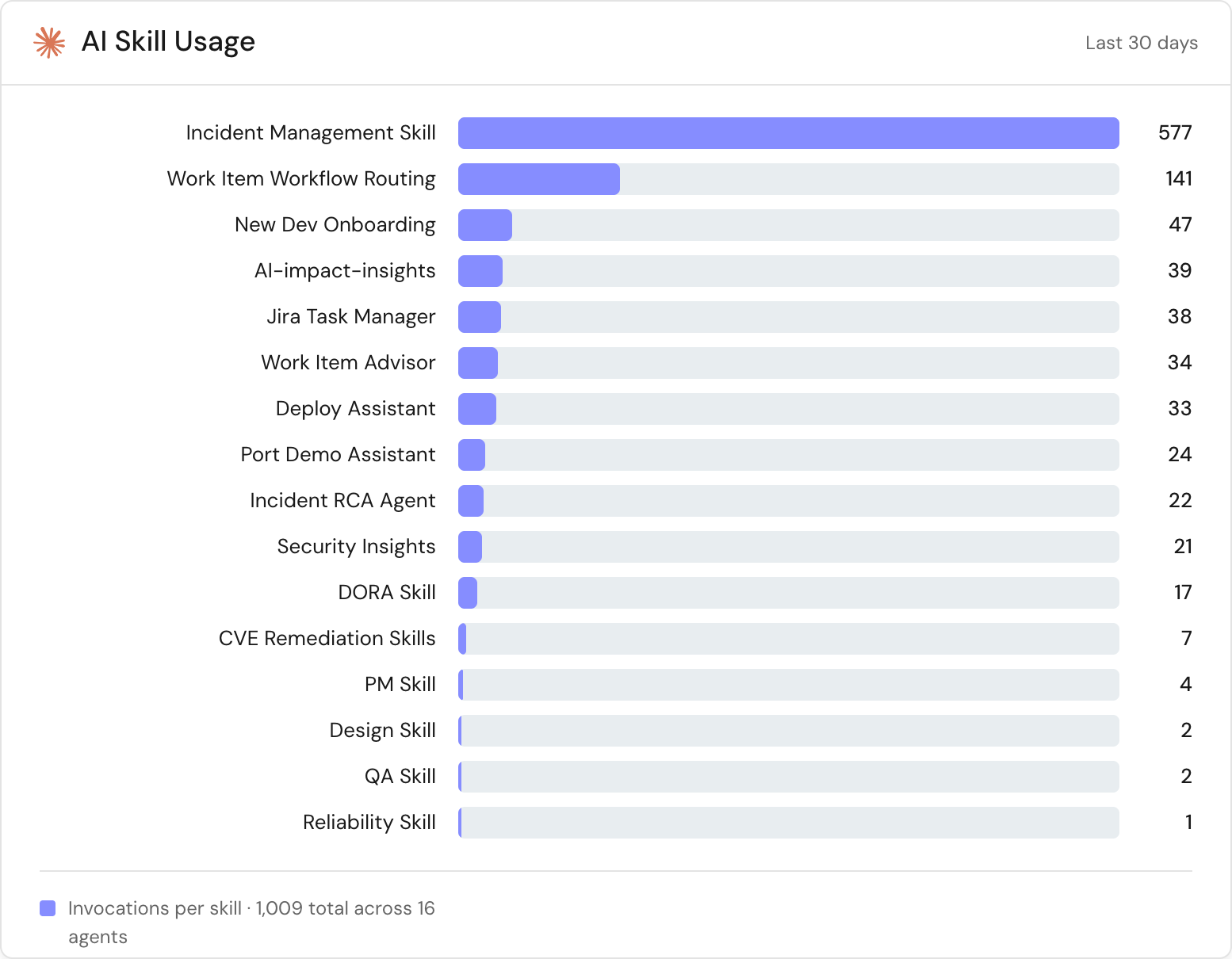Select the Port Demo Assistant bar

pyautogui.click(x=472, y=455)
